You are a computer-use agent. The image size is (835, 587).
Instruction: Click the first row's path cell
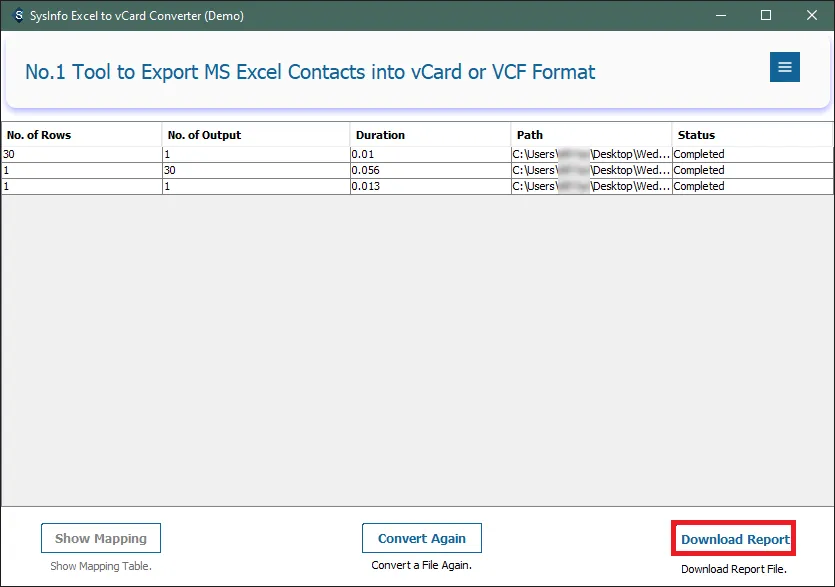591,155
